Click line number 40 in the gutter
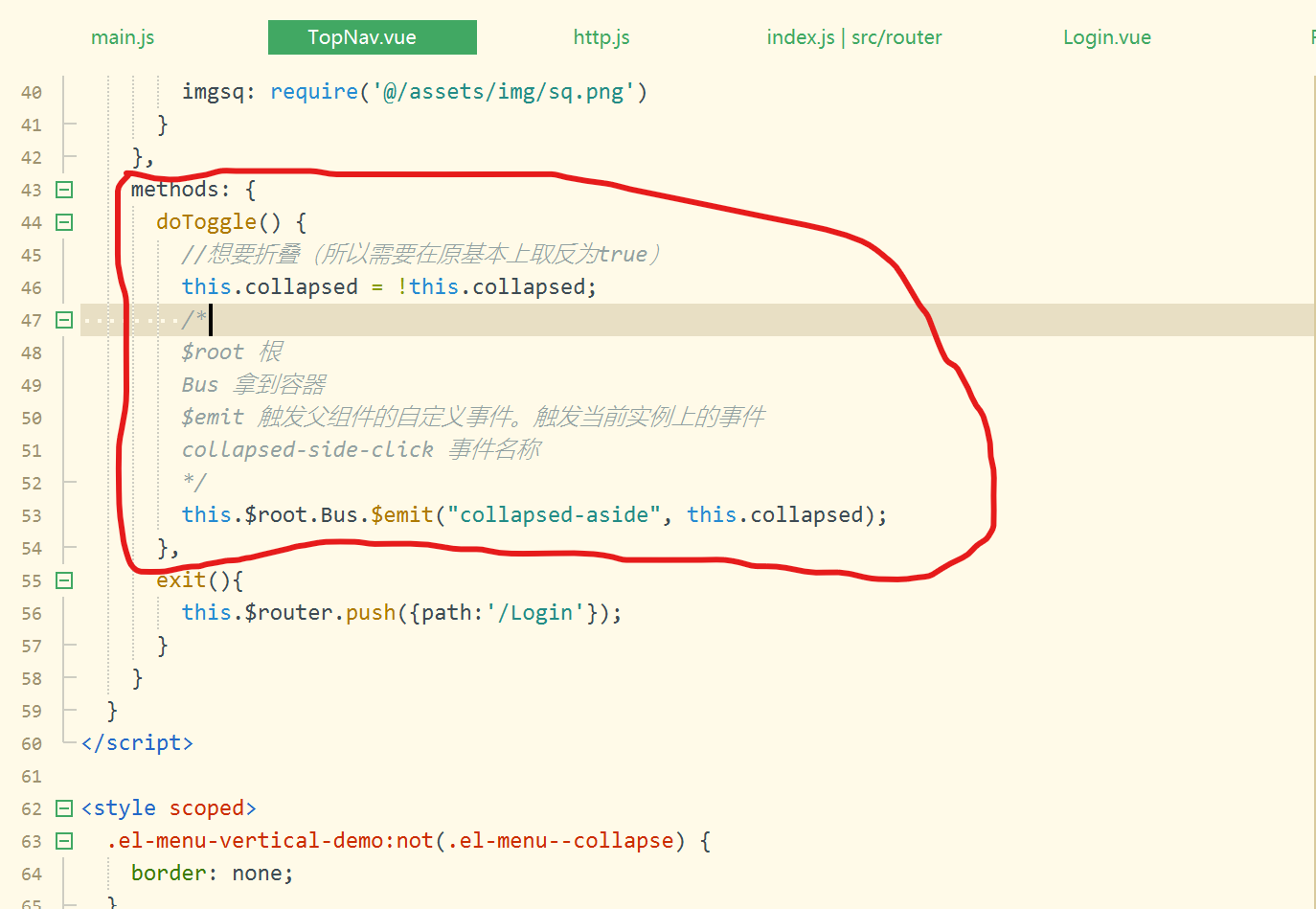Viewport: 1316px width, 909px height. tap(32, 92)
